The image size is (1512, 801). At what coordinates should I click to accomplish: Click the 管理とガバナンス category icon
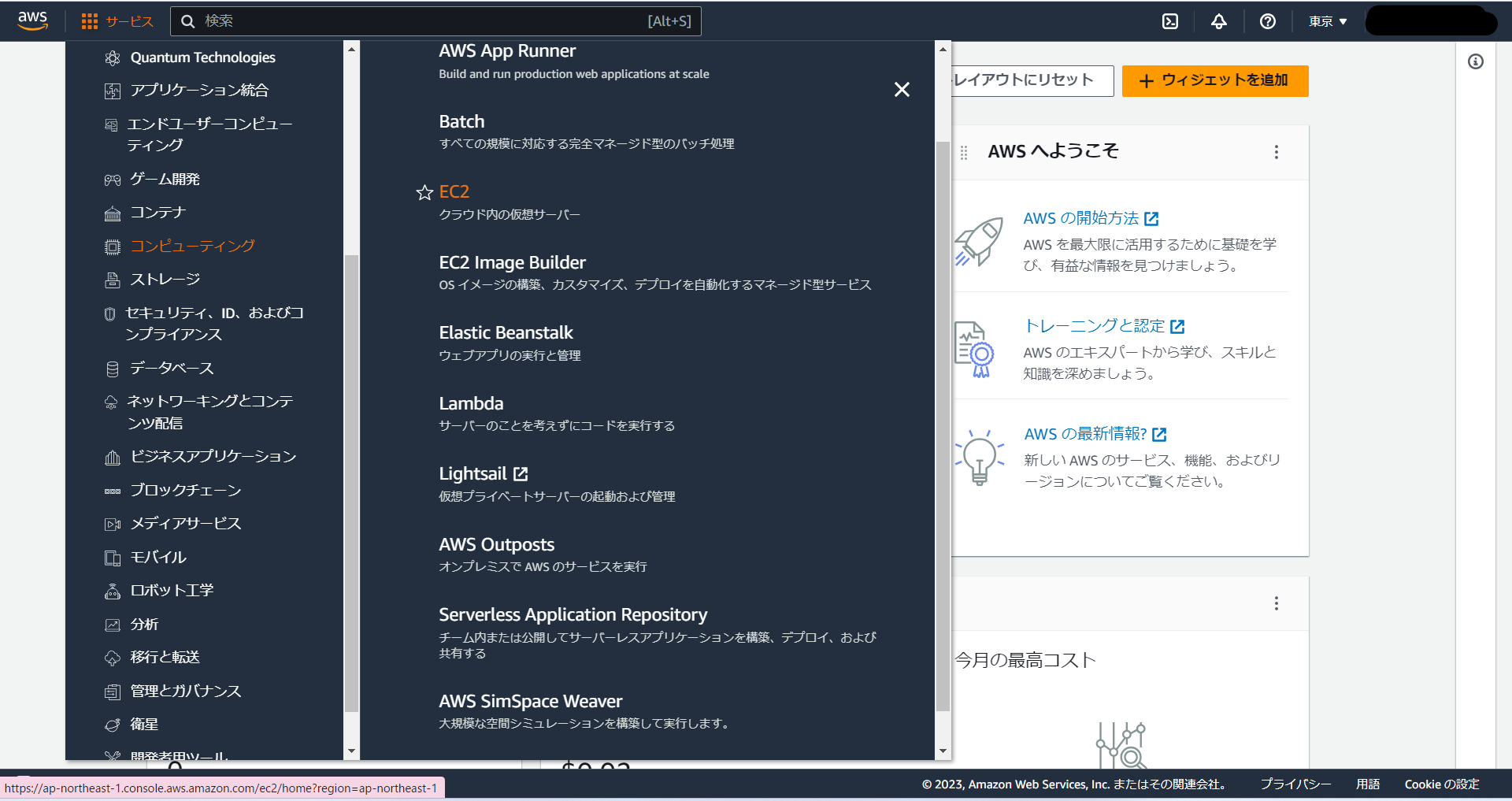tap(113, 692)
